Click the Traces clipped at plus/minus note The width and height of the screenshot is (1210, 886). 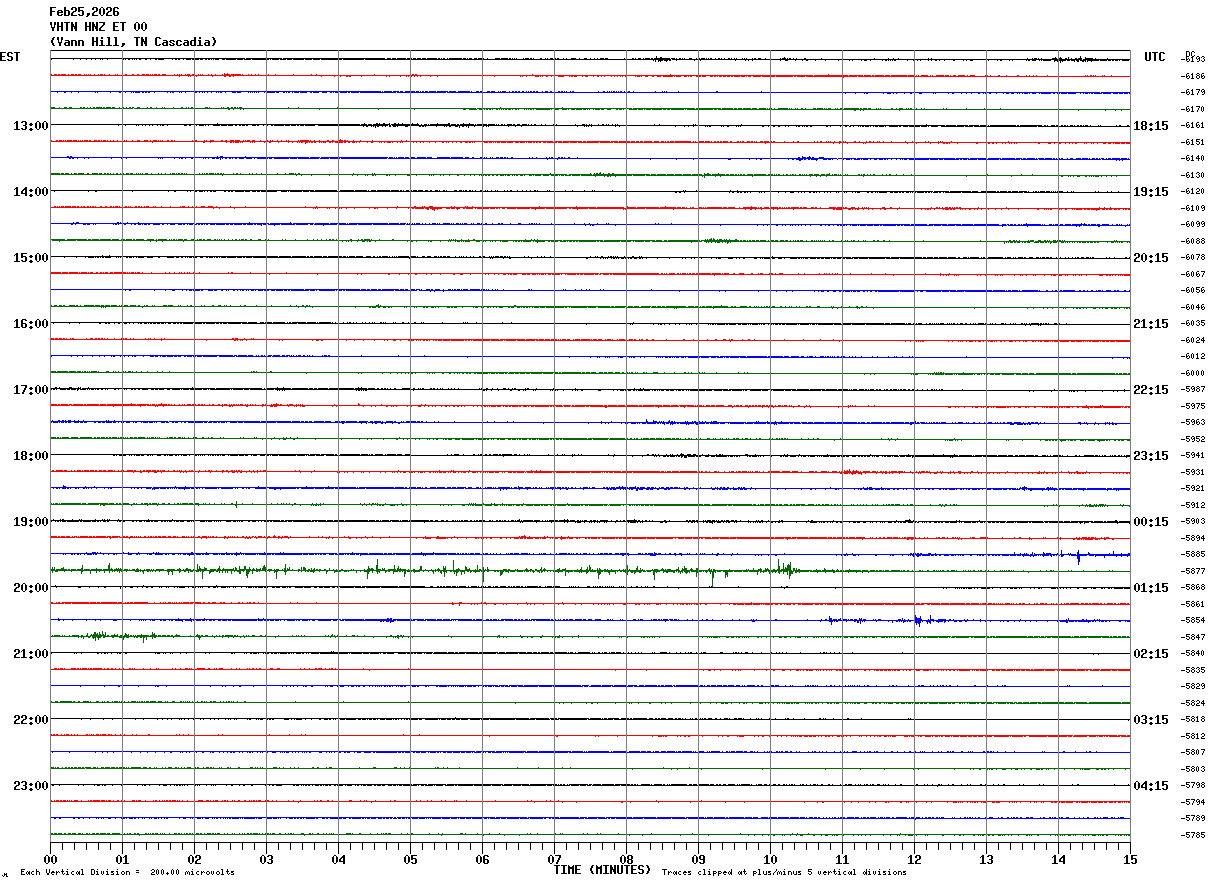[x=784, y=873]
